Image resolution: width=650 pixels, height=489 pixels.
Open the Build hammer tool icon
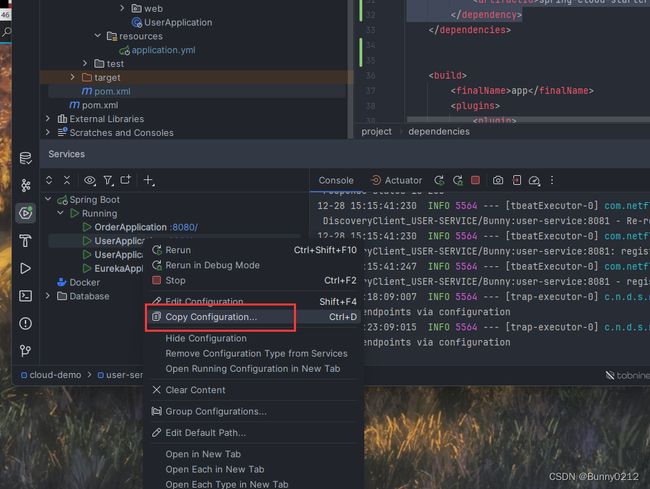(x=25, y=240)
